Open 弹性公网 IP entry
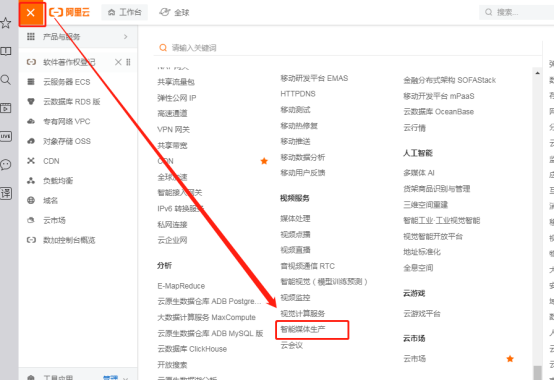 tap(177, 98)
